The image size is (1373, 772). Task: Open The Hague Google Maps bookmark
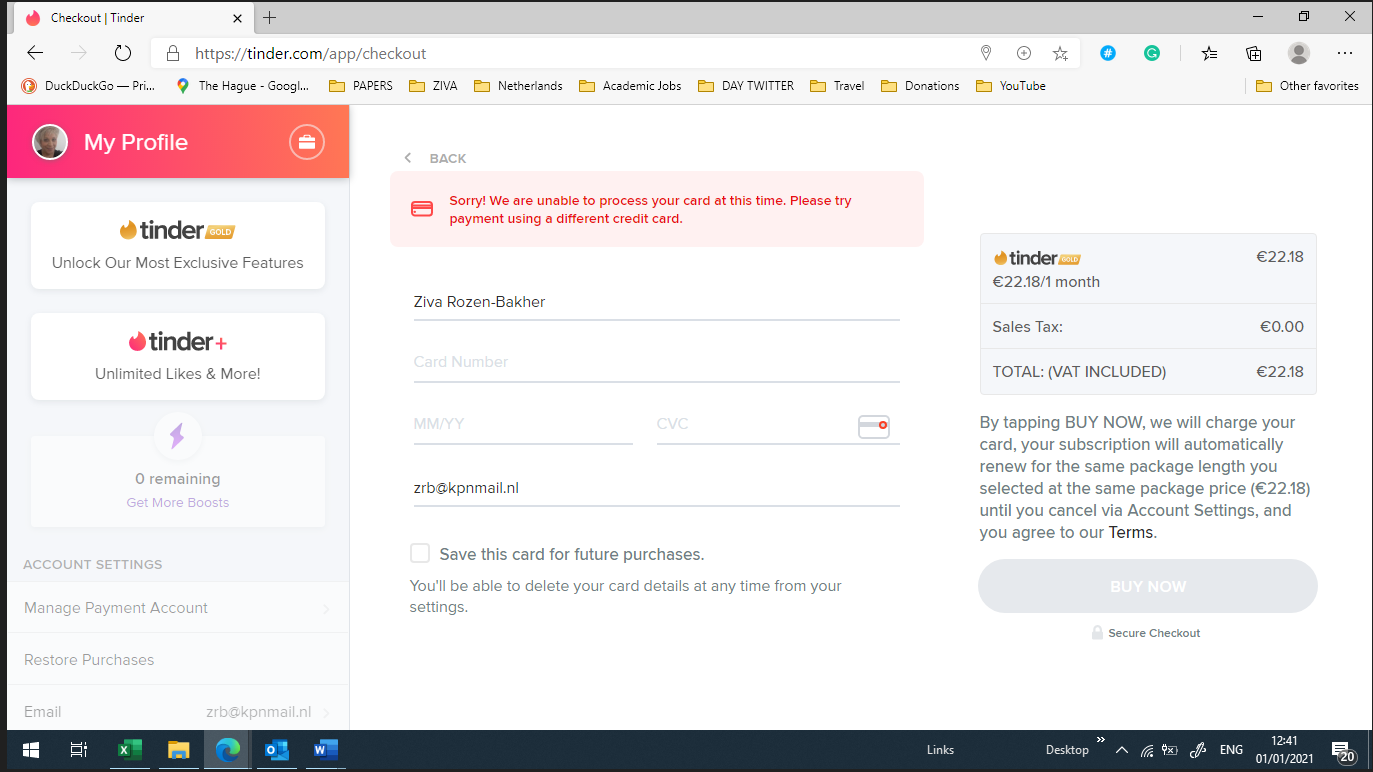(x=243, y=86)
